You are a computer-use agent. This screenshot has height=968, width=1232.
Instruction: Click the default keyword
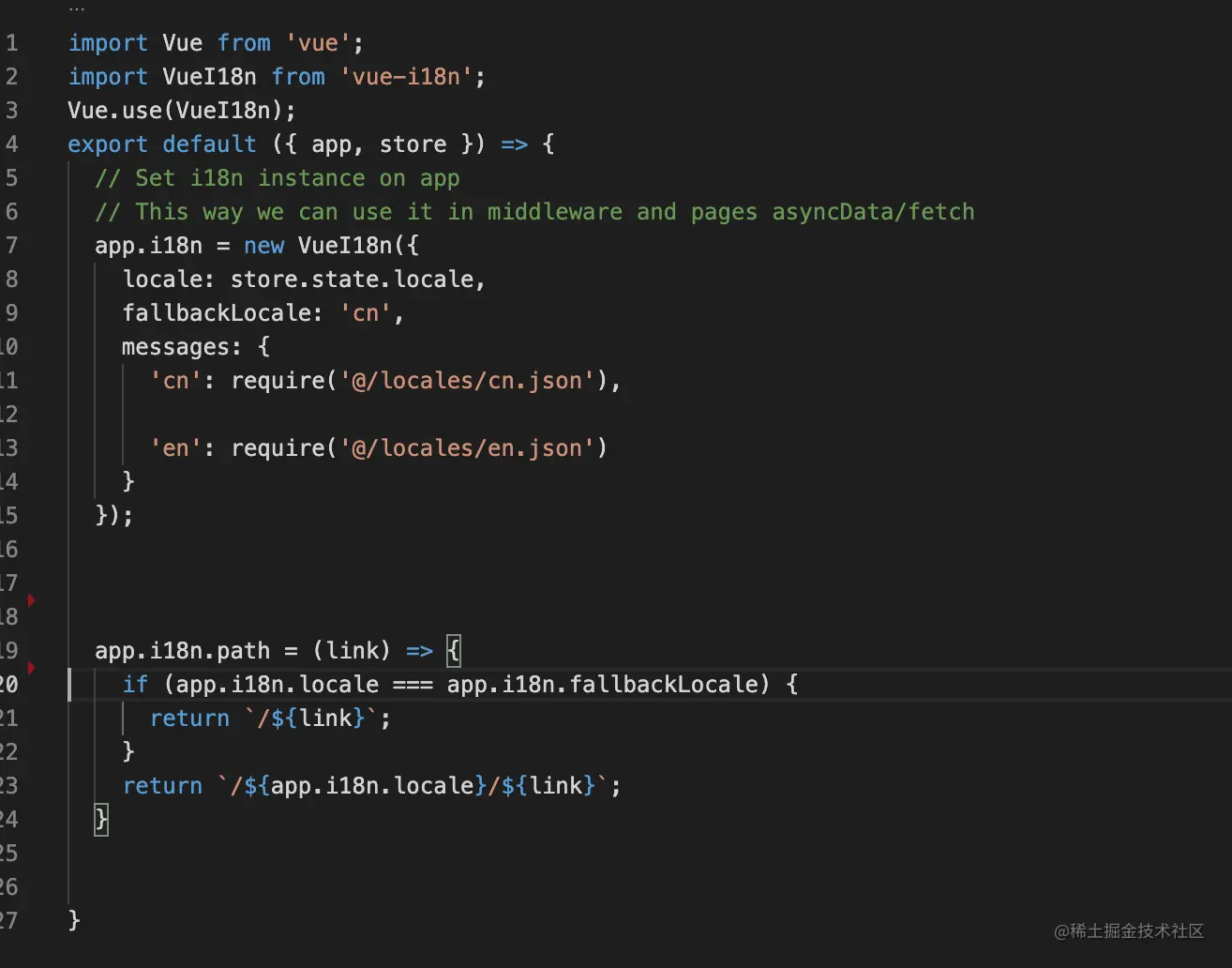[209, 144]
